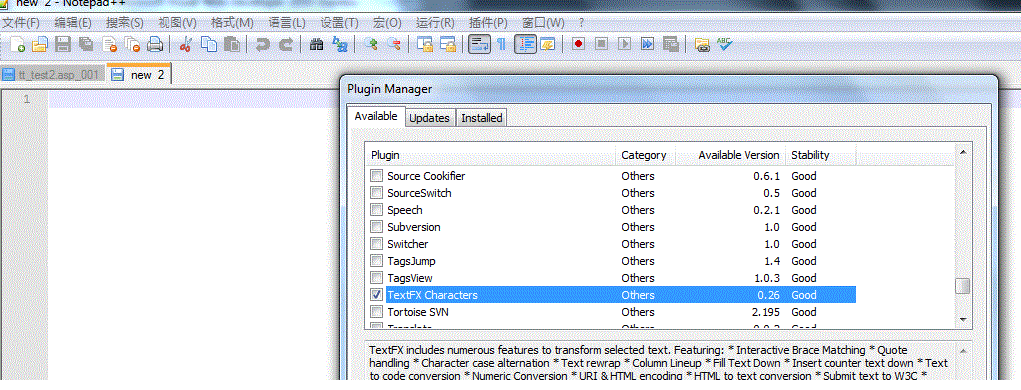This screenshot has width=1021, height=390.
Task: Click the Open file folder icon
Action: click(x=40, y=44)
